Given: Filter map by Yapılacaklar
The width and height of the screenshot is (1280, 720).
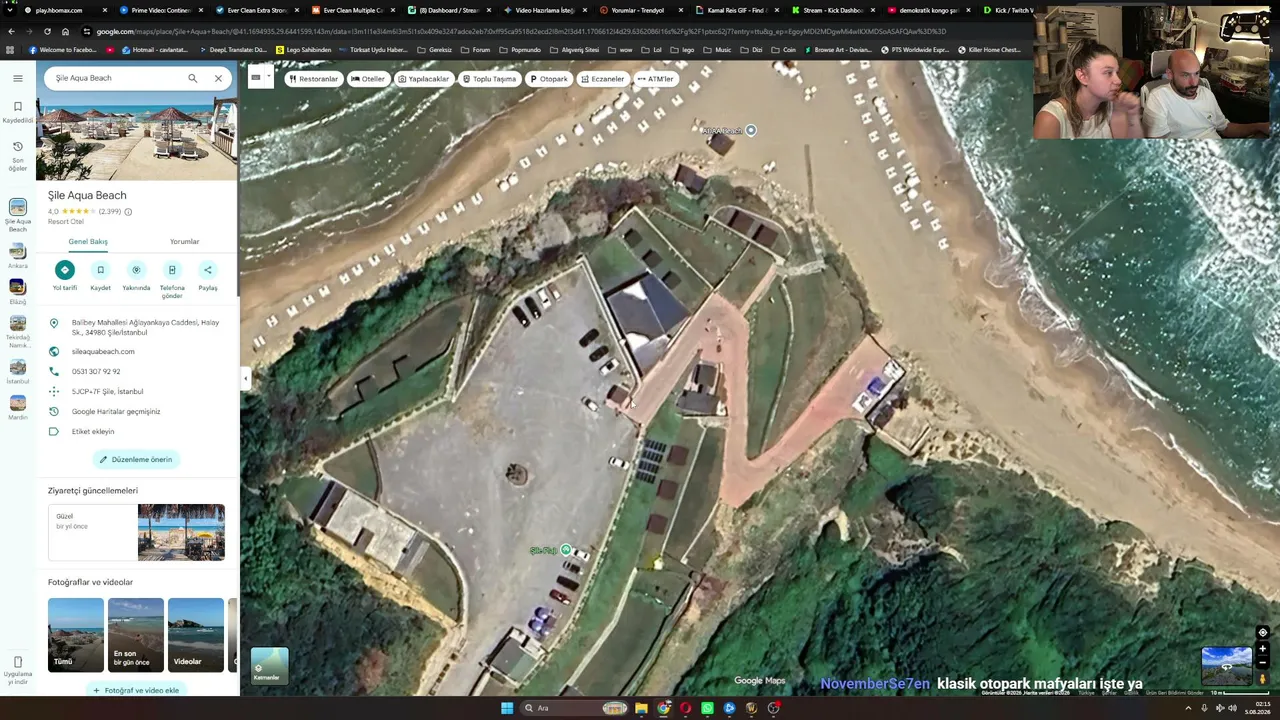Looking at the screenshot, I should coord(424,79).
